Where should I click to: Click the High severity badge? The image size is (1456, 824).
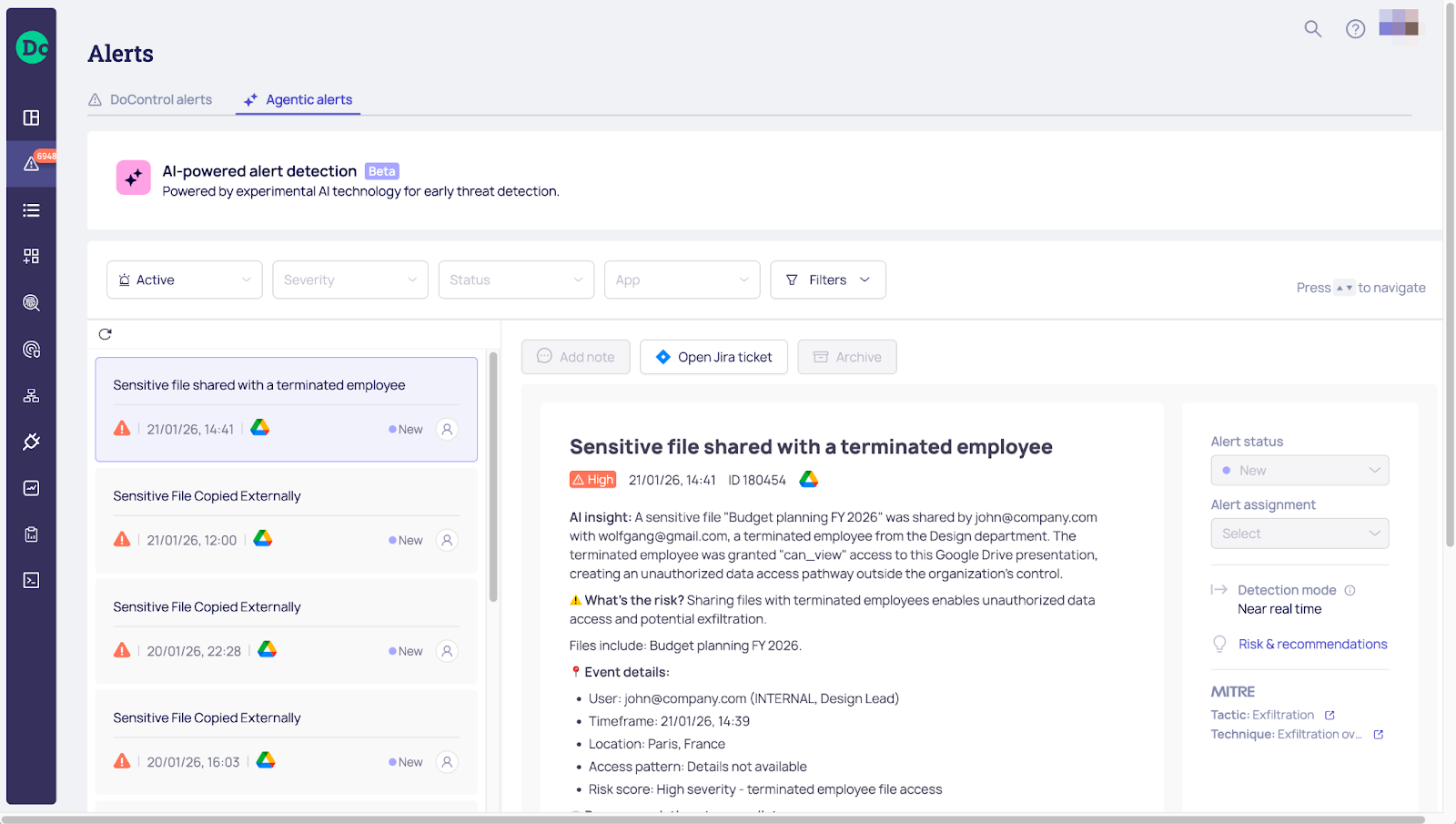tap(593, 480)
